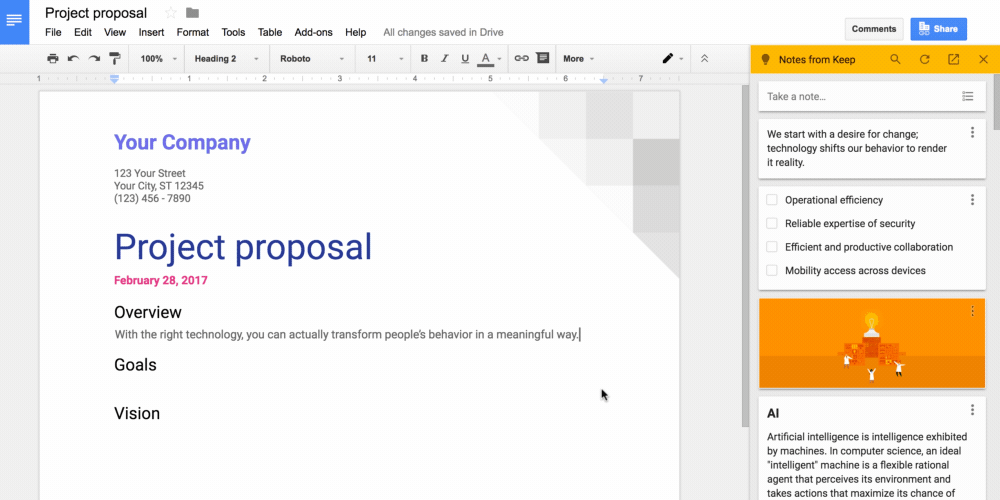Tick Reliable expertise of security item
1000x500 pixels.
click(x=772, y=224)
